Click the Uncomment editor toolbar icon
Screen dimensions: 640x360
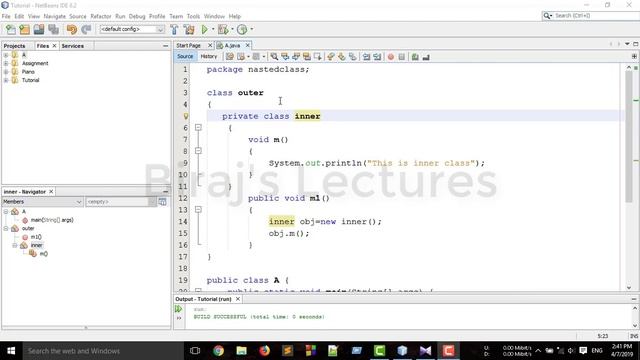pyautogui.click(x=426, y=57)
